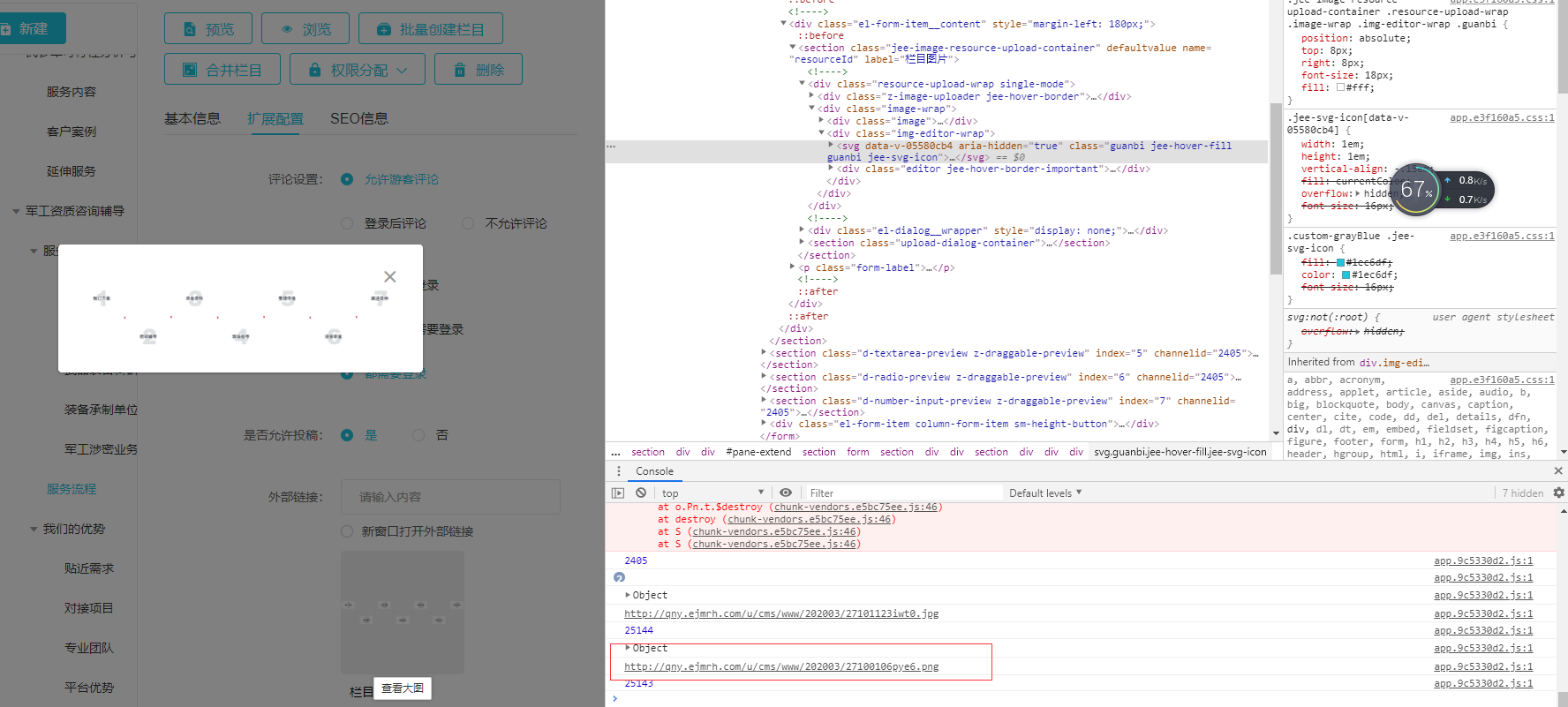
Task: Click the 批量创建栏目 button
Action: 430,29
